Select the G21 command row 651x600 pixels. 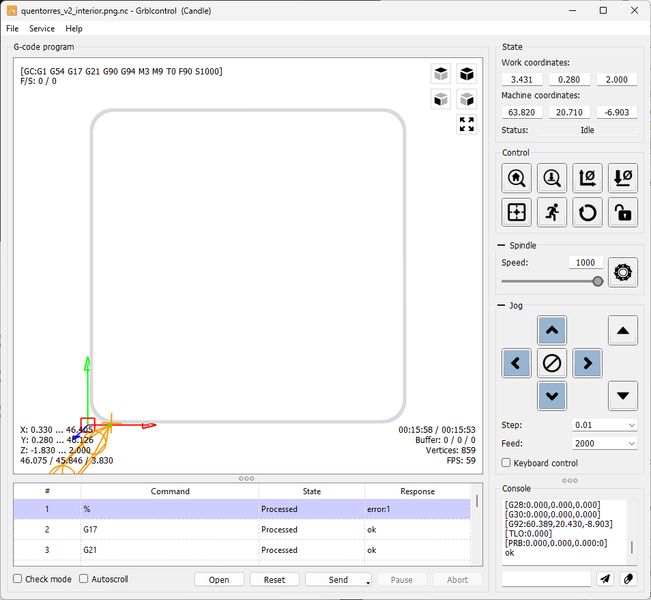pos(242,550)
